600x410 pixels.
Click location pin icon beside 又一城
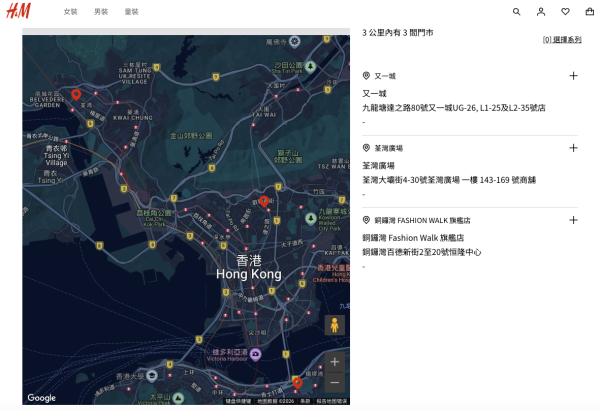coord(366,76)
